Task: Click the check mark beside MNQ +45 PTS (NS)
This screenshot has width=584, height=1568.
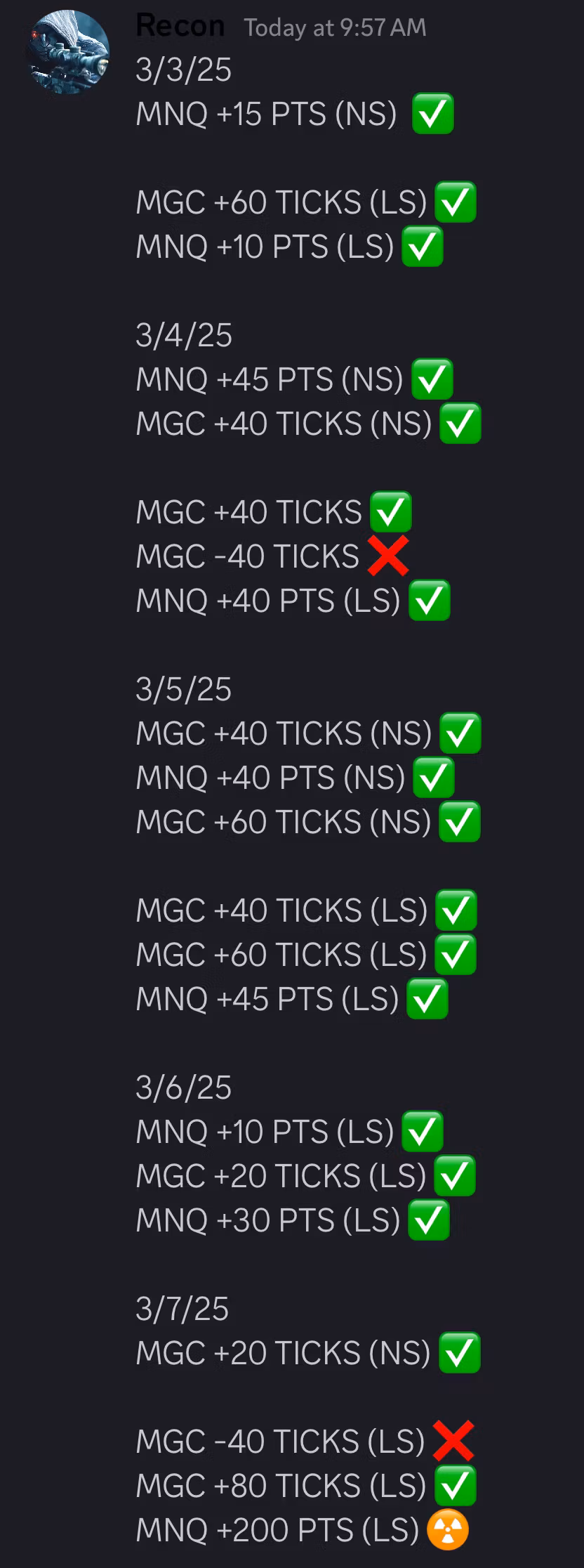Action: coord(432,379)
